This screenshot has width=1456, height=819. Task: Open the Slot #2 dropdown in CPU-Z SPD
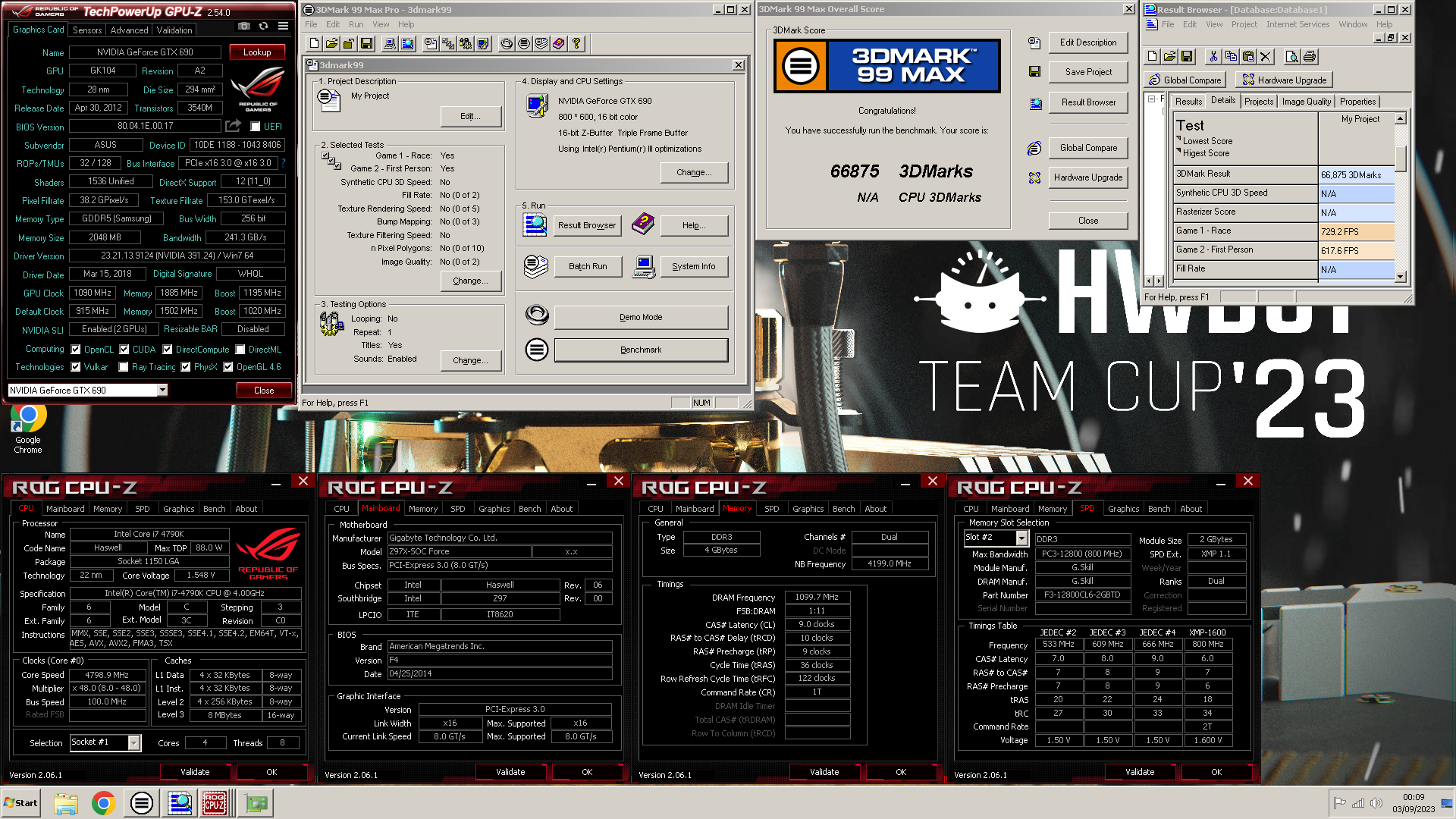tap(1021, 538)
